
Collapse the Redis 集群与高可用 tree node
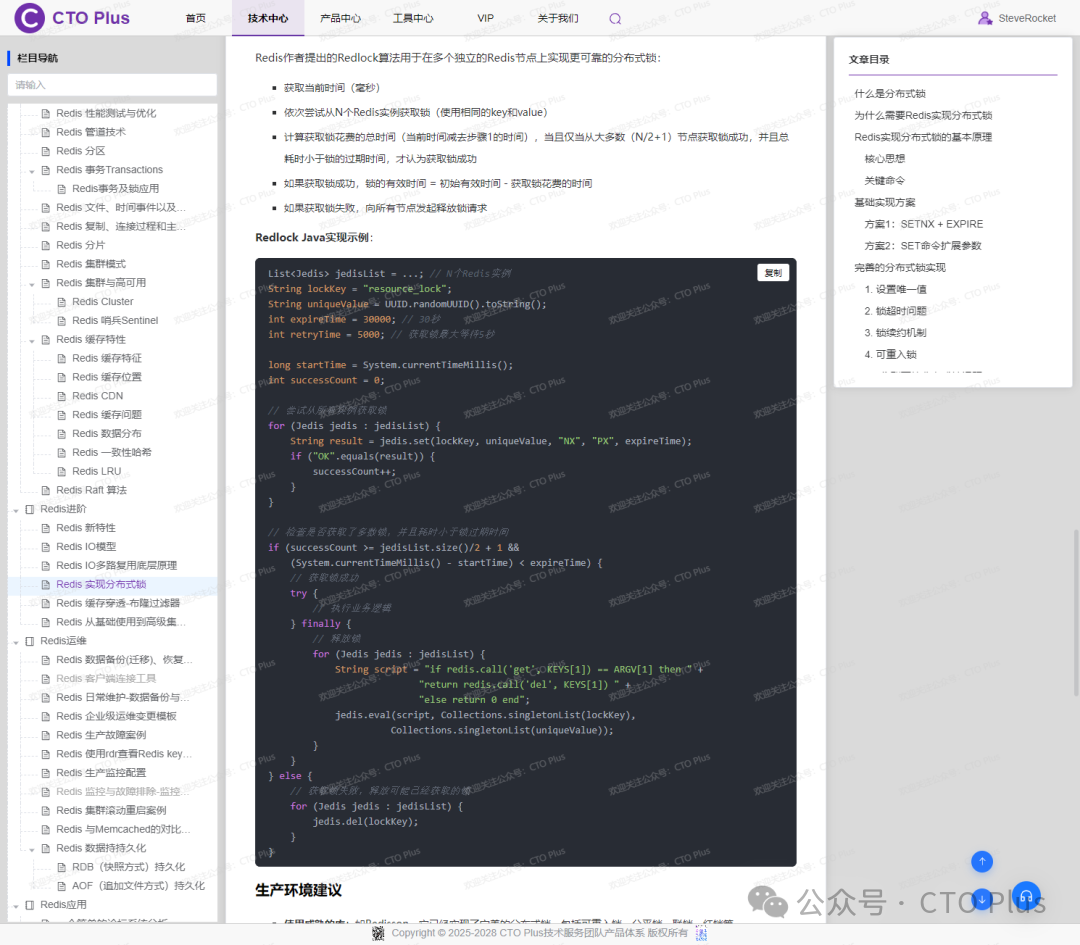[x=32, y=284]
